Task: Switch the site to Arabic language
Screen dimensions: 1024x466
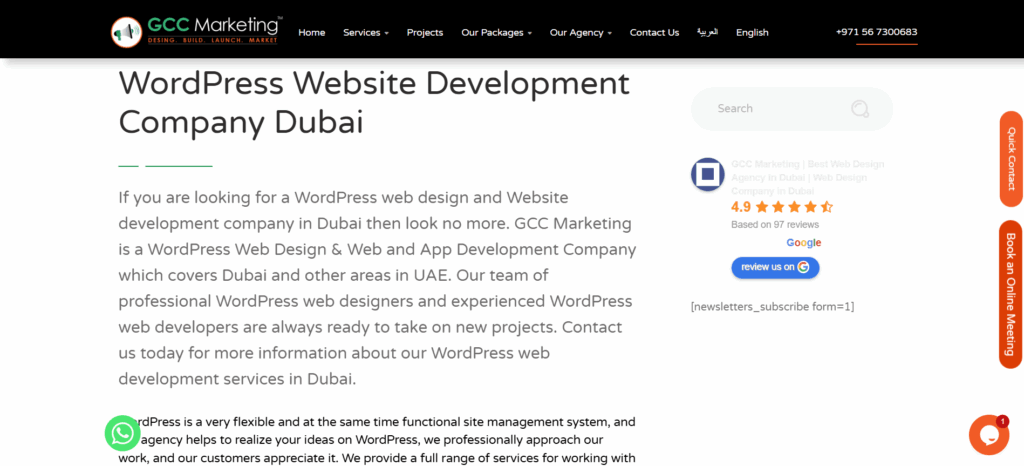Action: point(707,32)
